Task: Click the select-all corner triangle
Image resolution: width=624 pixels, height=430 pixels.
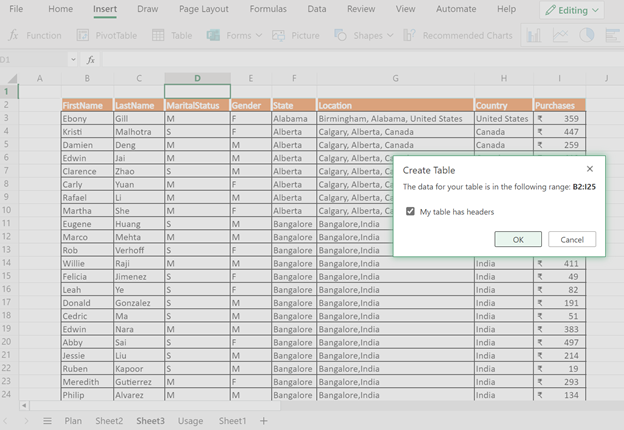Action: 12,78
